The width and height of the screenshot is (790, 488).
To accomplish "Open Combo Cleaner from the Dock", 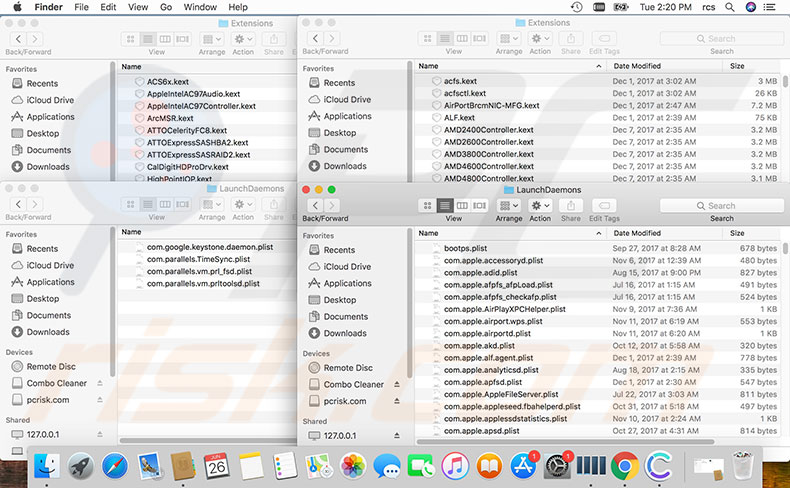I will click(x=659, y=466).
